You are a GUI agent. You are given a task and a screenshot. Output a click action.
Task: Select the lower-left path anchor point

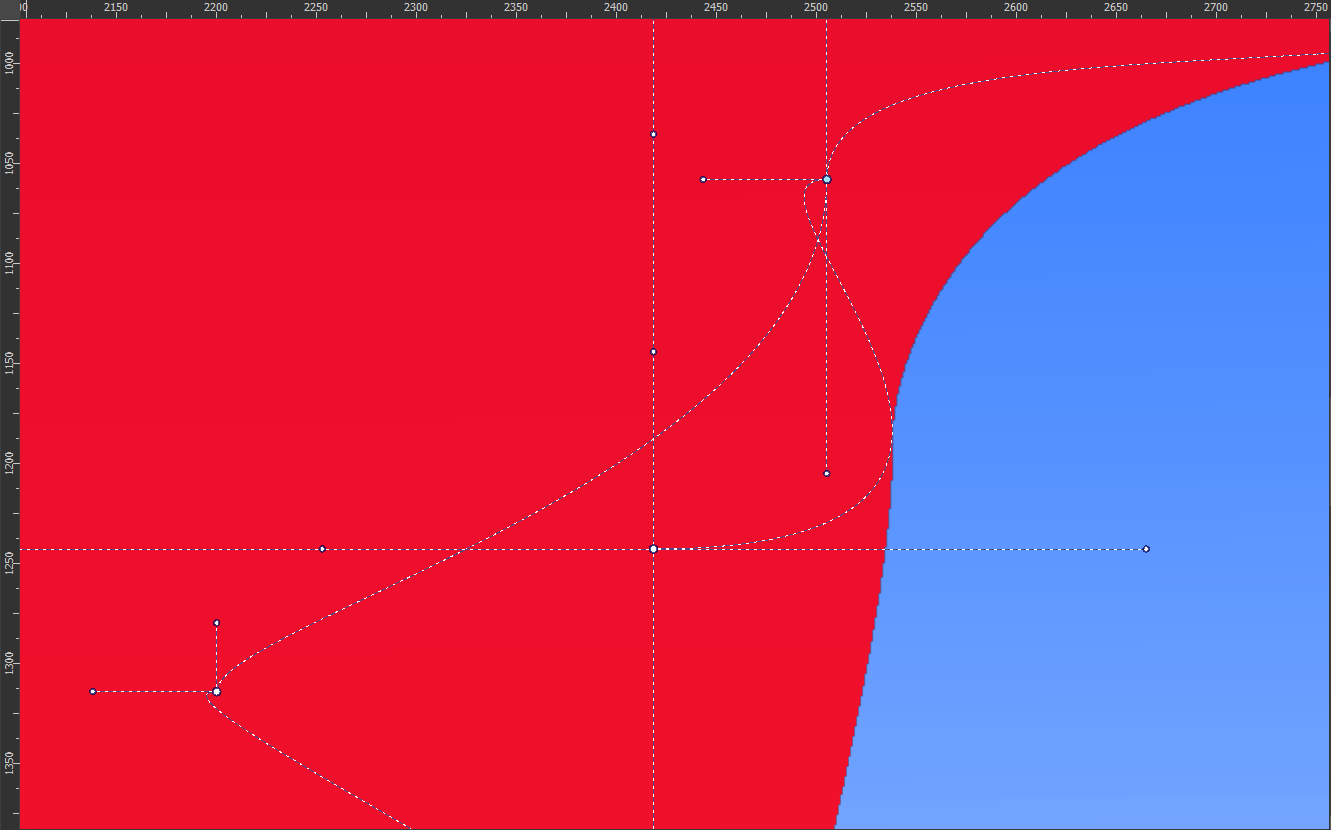tap(216, 691)
